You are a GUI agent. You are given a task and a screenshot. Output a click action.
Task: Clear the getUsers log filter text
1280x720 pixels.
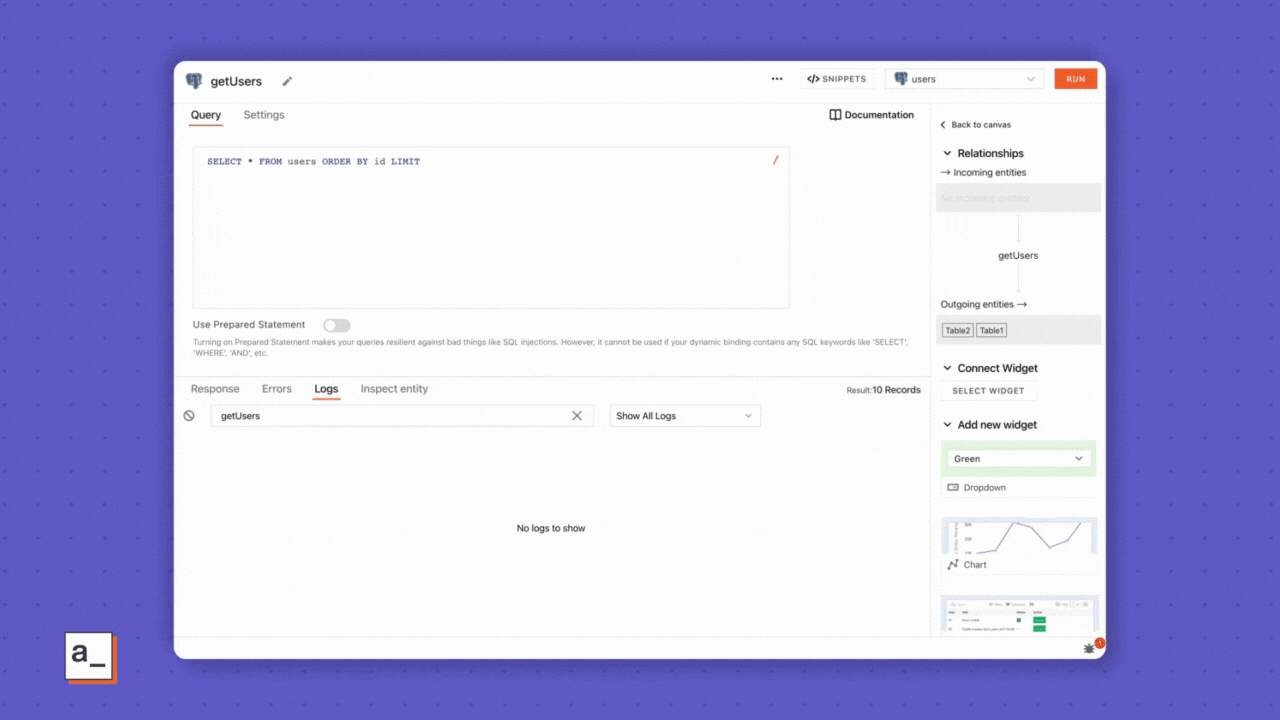coord(576,416)
